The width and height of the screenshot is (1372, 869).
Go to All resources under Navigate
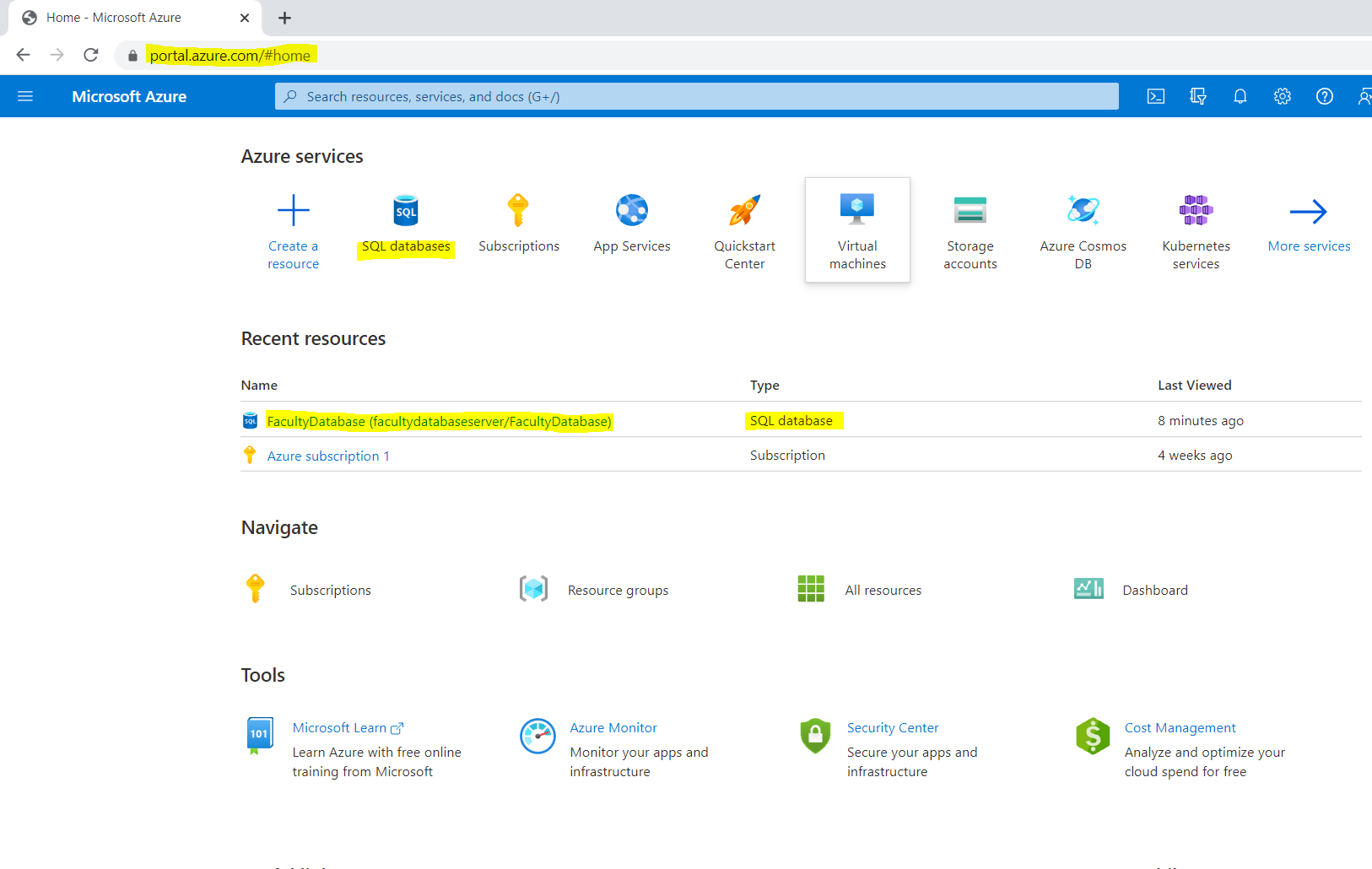883,590
